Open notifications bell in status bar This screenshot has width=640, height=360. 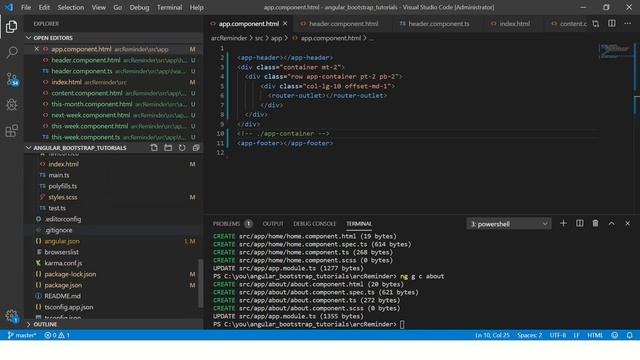pyautogui.click(x=629, y=335)
